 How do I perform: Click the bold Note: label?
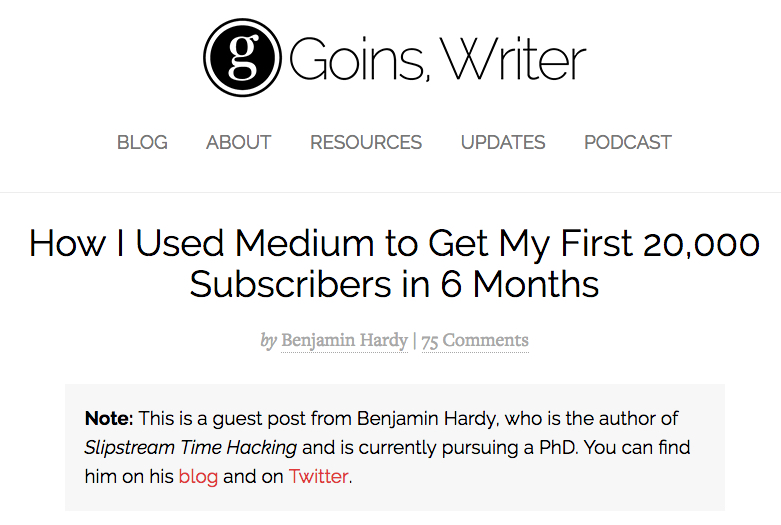click(109, 418)
